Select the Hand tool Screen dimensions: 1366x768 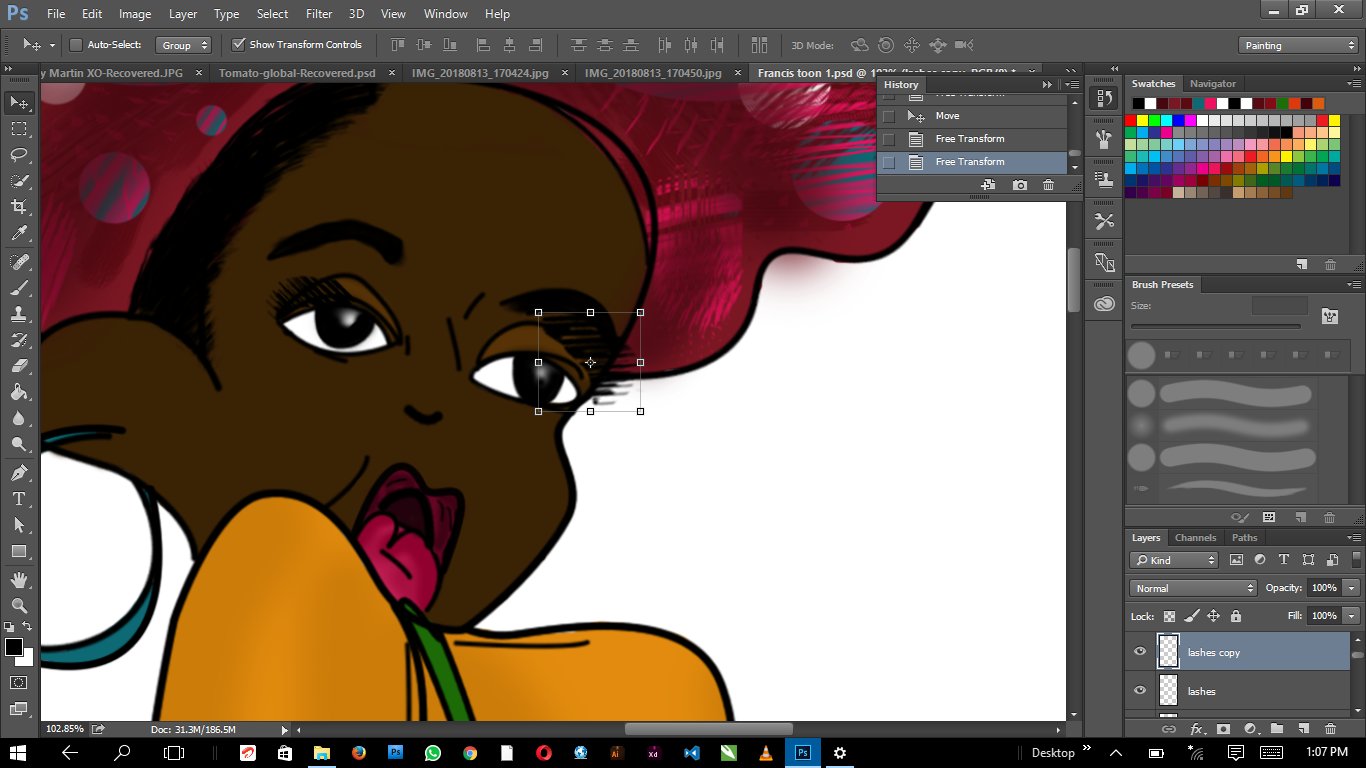coord(19,580)
